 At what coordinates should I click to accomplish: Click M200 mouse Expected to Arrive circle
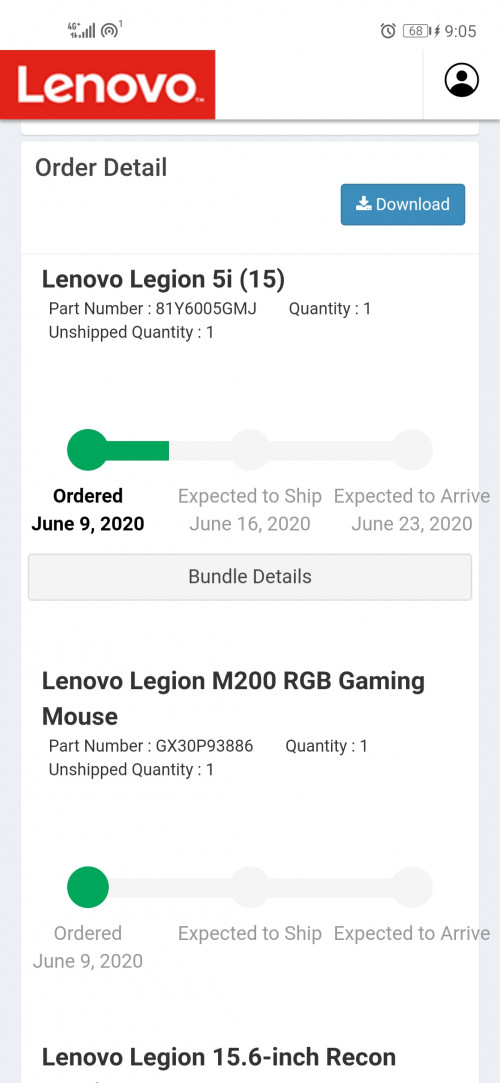coord(412,888)
